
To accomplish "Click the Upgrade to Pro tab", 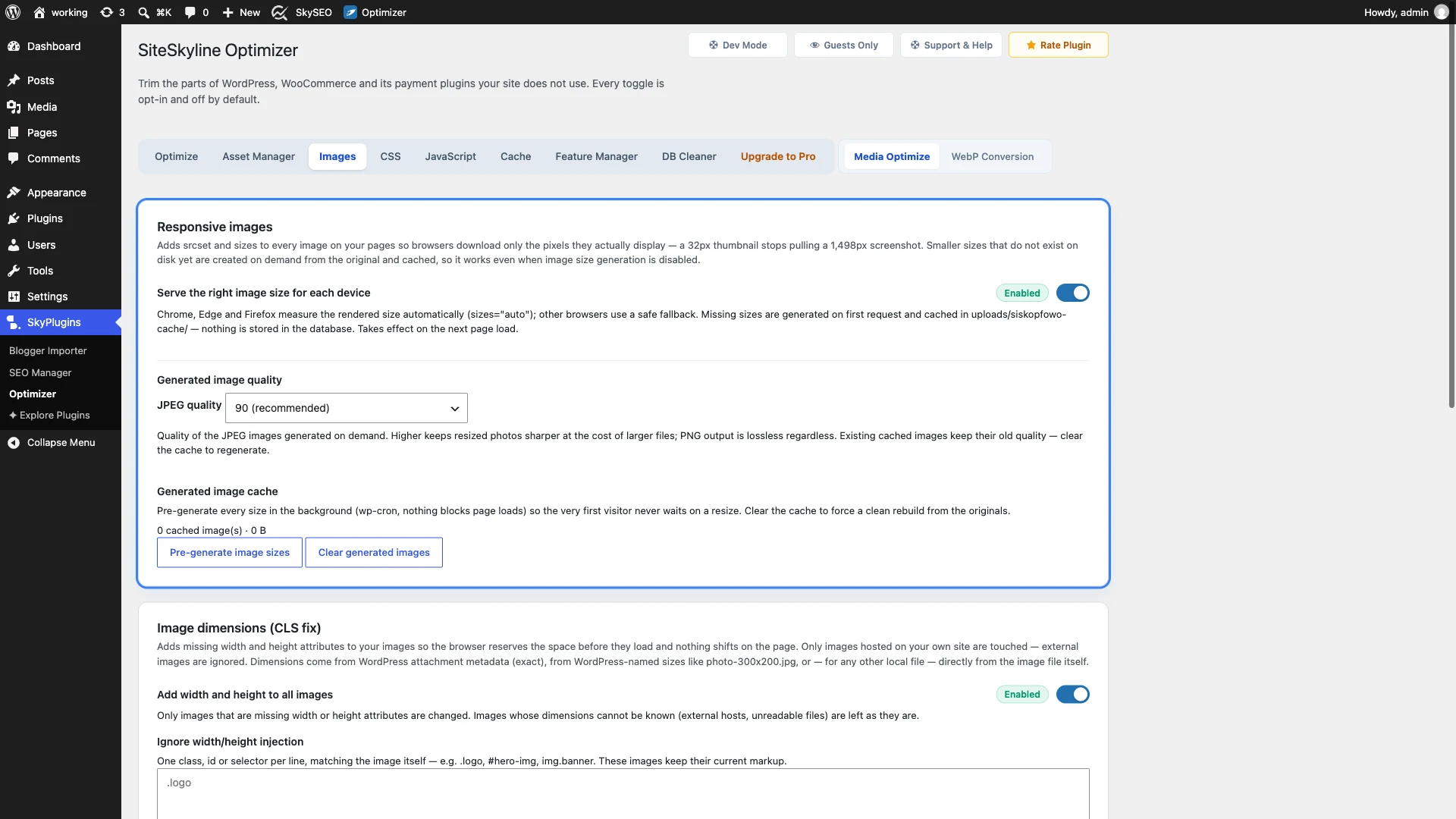I will pos(778,156).
